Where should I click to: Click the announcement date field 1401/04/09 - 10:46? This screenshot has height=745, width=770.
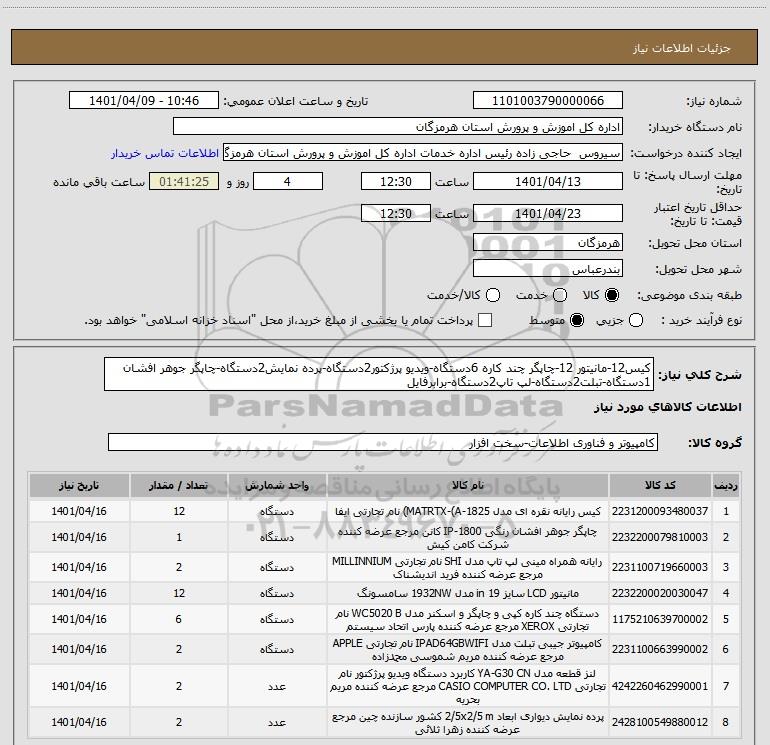[x=144, y=100]
